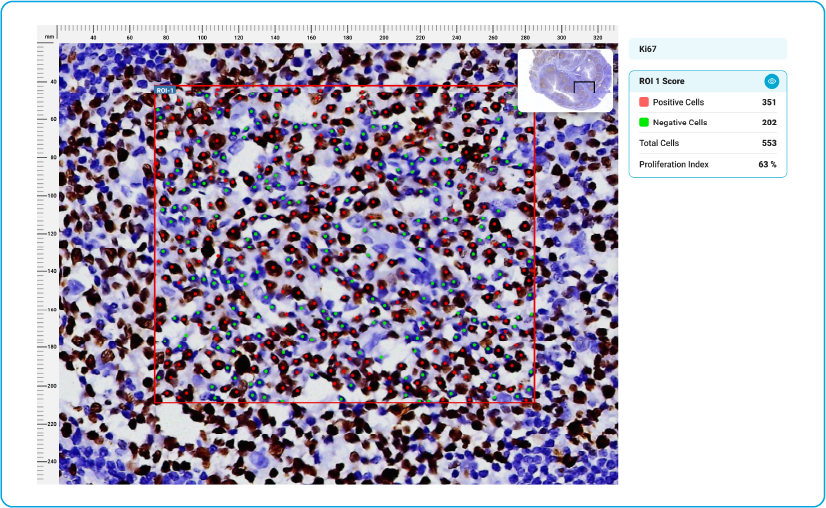Click the Proliferation Index row label

coord(674,164)
